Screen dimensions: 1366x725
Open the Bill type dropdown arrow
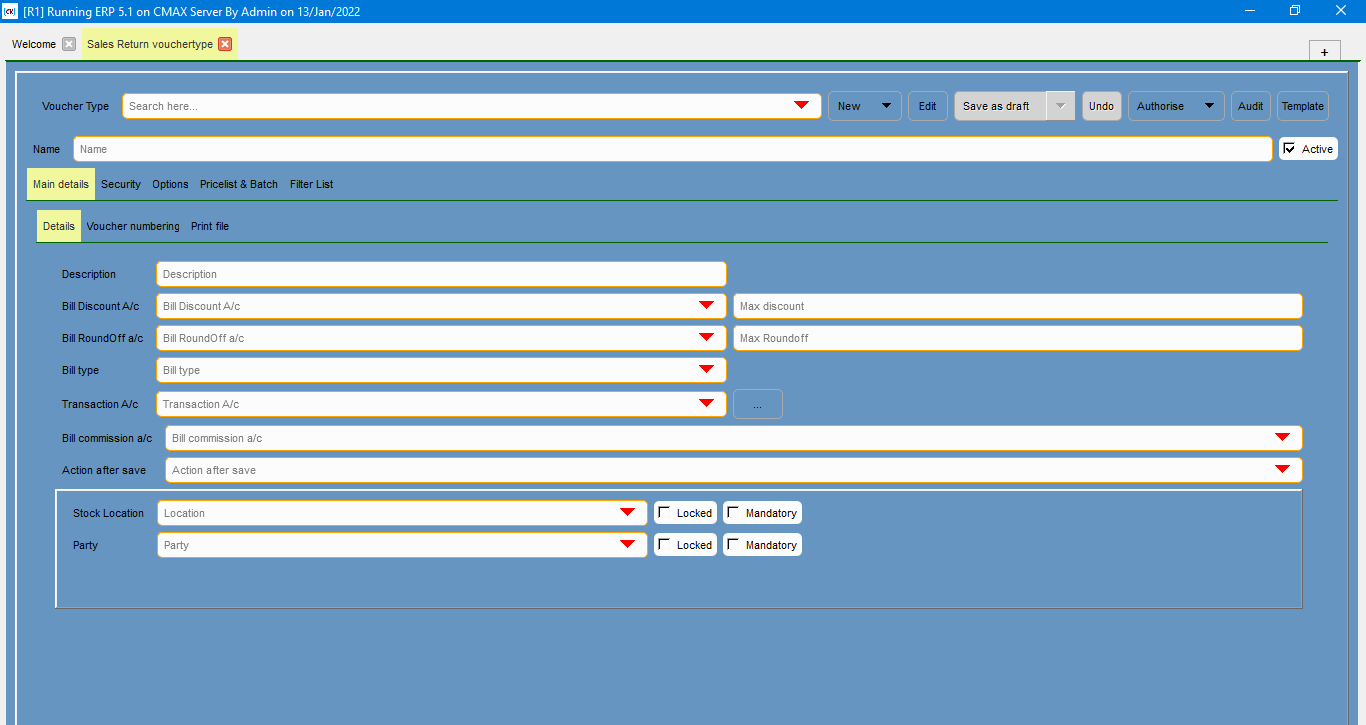706,369
